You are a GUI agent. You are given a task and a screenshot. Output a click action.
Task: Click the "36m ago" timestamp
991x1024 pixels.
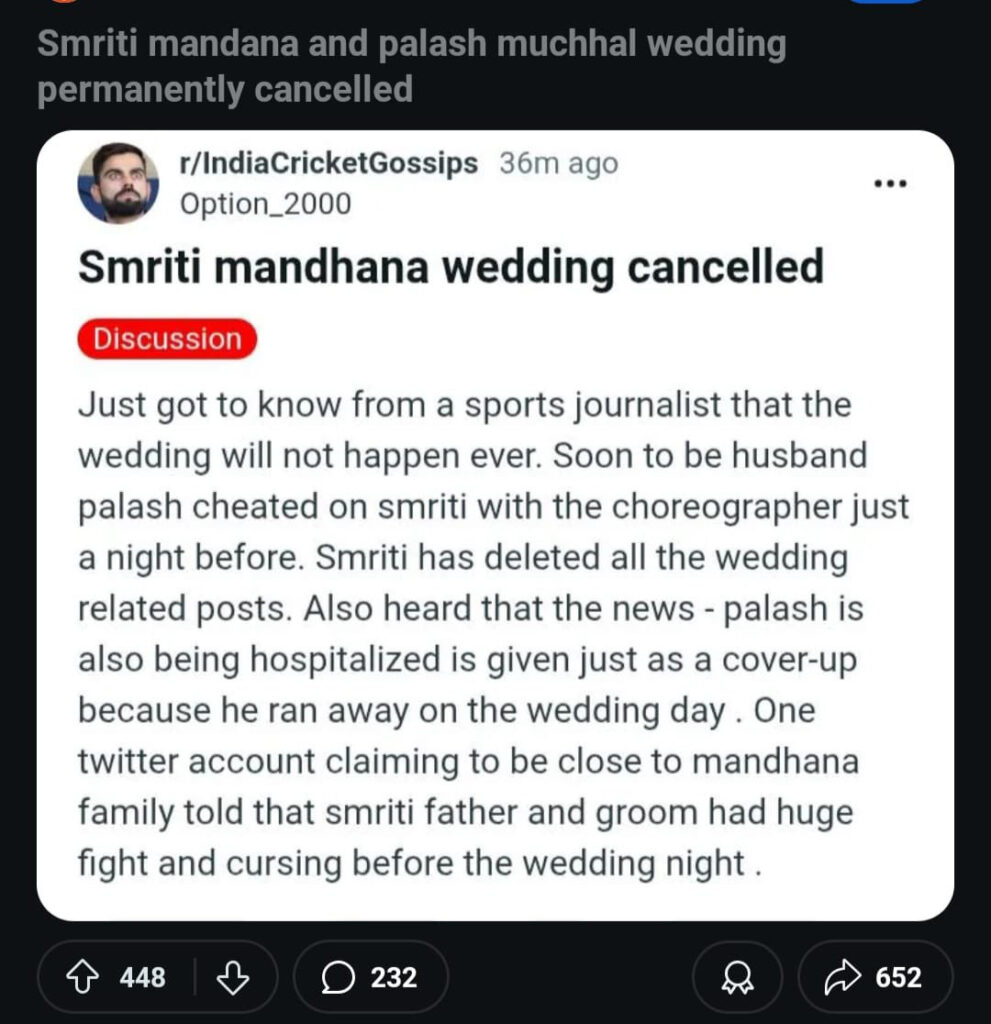(558, 164)
